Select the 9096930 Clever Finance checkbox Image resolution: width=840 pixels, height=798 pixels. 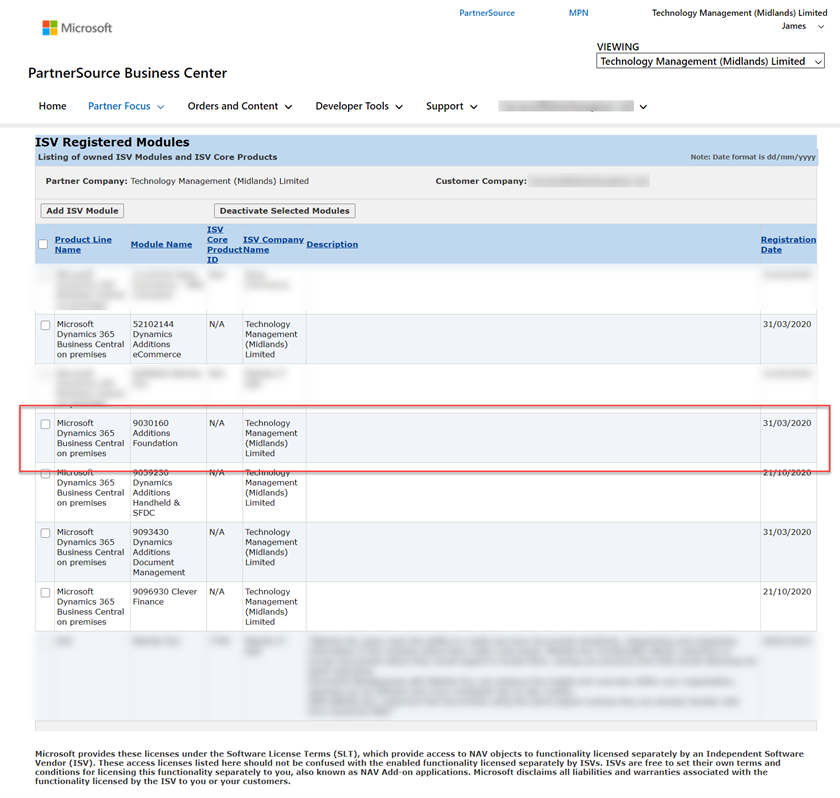(46, 592)
